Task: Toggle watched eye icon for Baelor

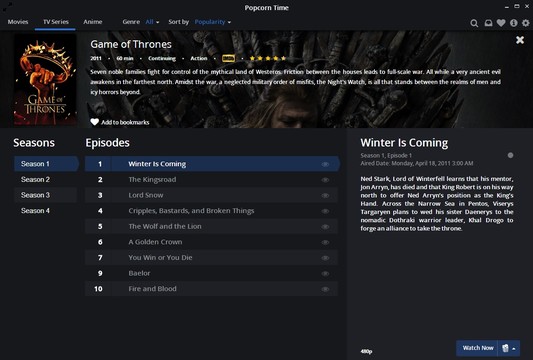Action: pos(325,274)
